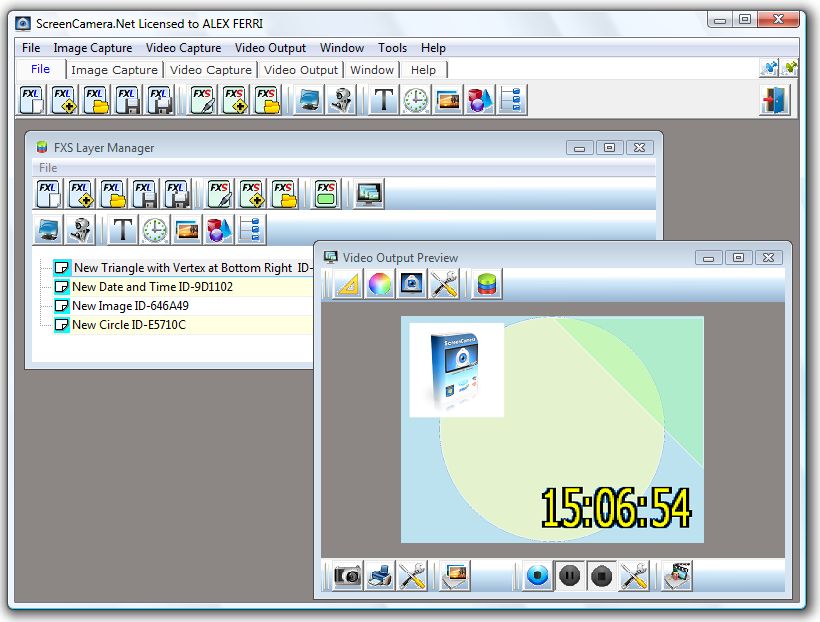Open the Video Capture menu in menu bar

tap(183, 48)
